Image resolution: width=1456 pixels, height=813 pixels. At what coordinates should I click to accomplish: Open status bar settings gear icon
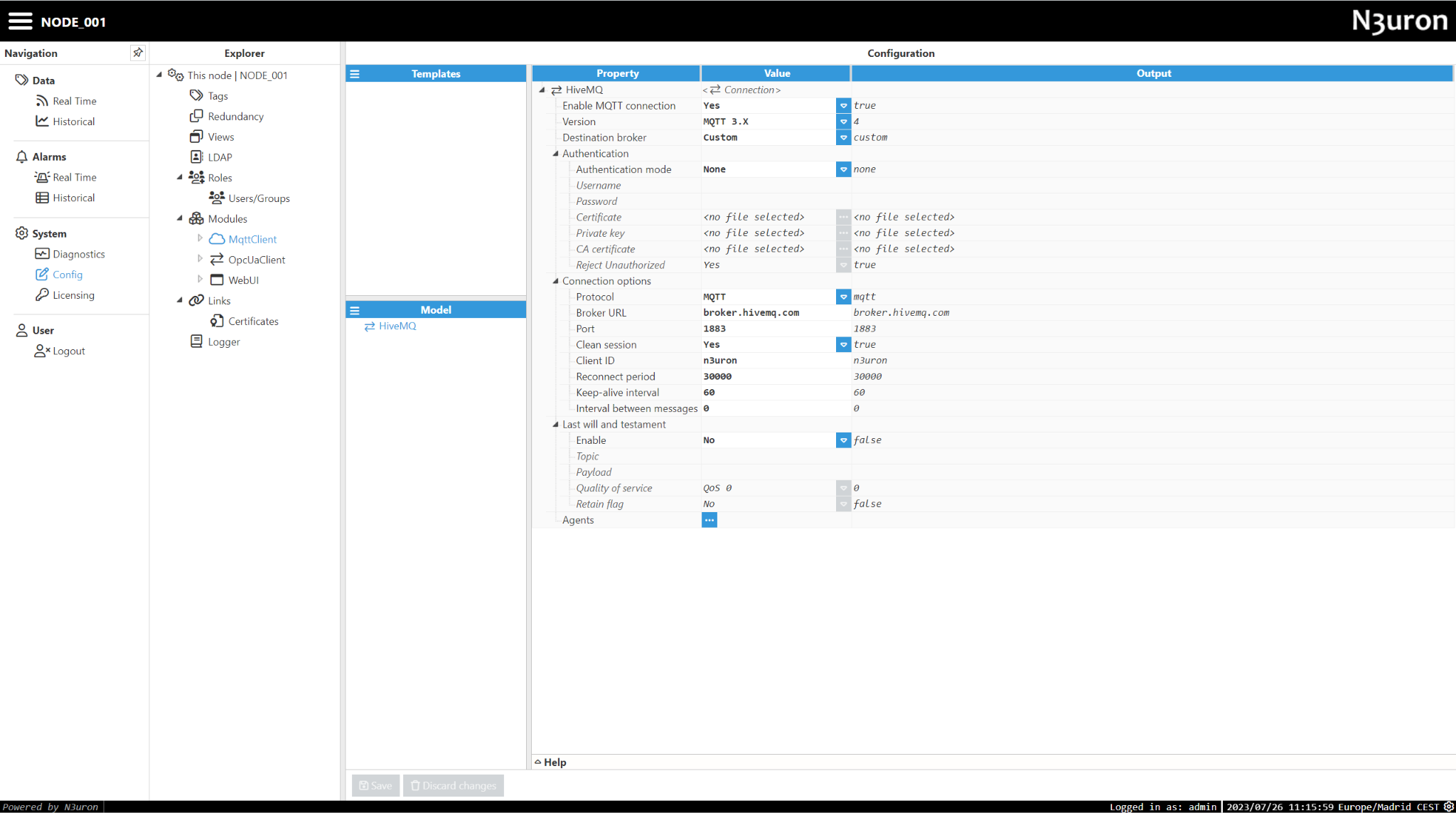[1448, 807]
